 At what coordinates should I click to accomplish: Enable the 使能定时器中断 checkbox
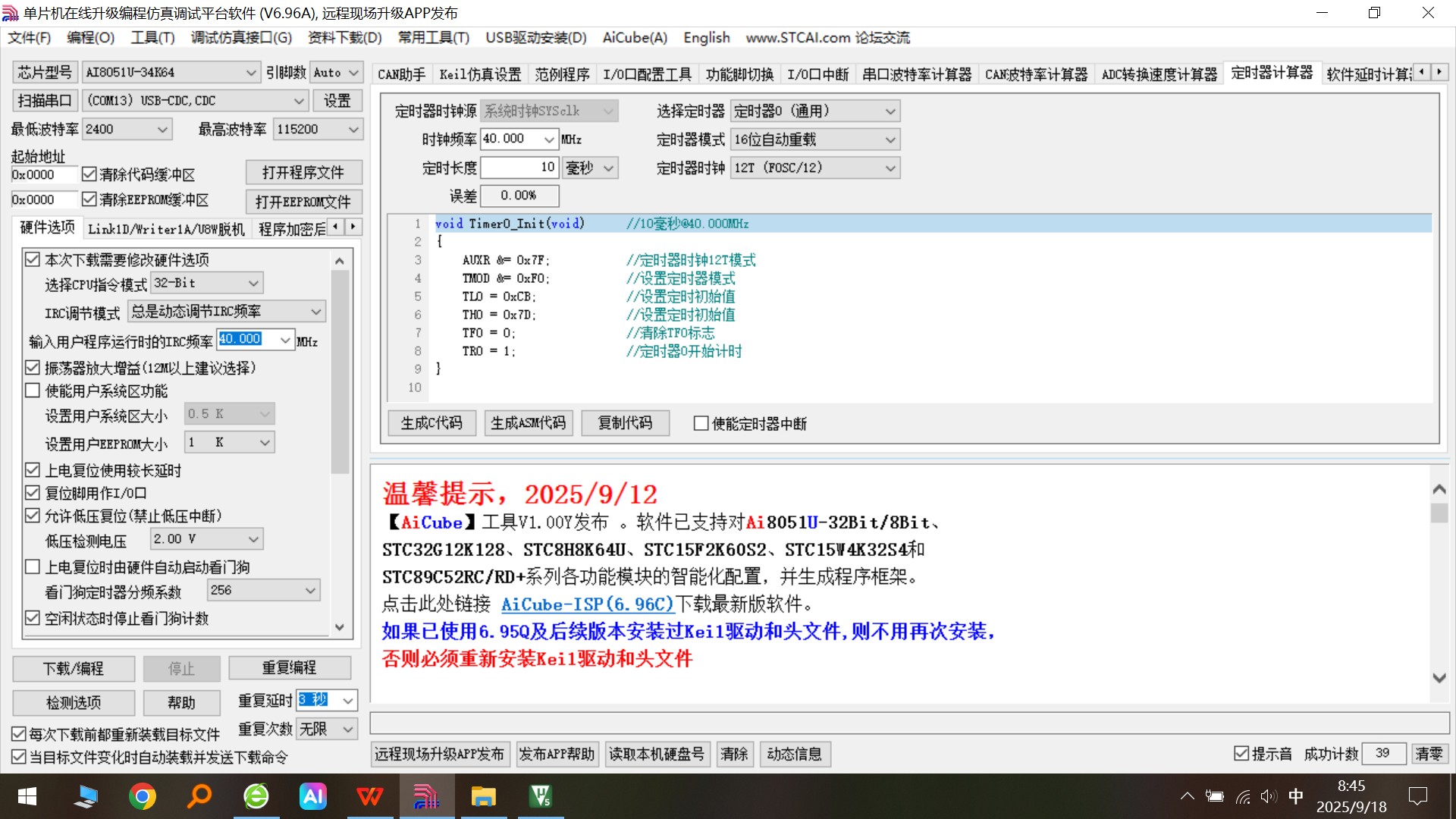click(701, 423)
